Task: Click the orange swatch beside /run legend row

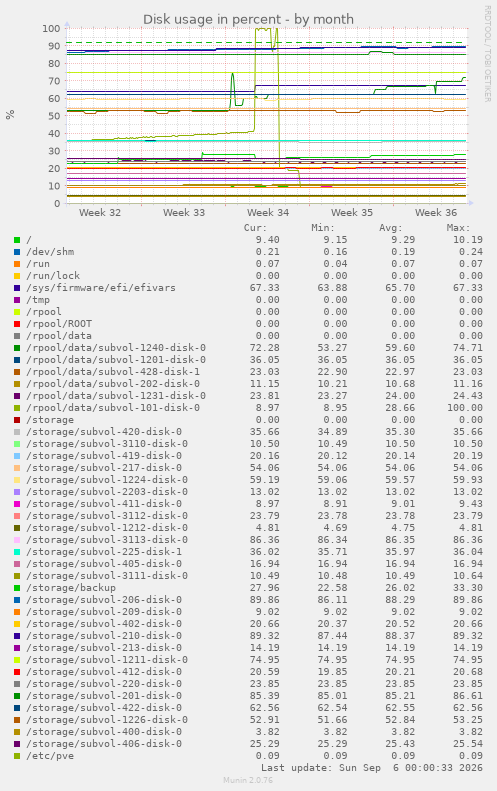Action: [17, 264]
